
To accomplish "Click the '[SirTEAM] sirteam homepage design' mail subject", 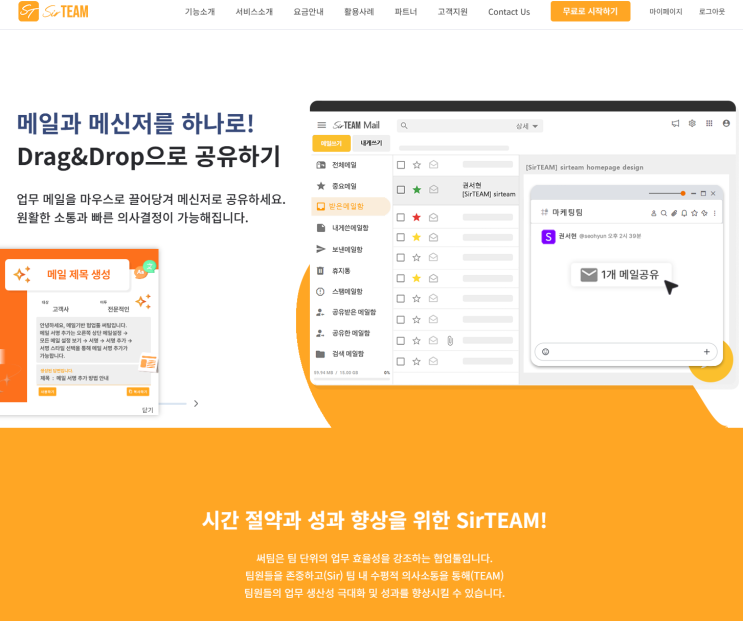I will click(x=584, y=167).
